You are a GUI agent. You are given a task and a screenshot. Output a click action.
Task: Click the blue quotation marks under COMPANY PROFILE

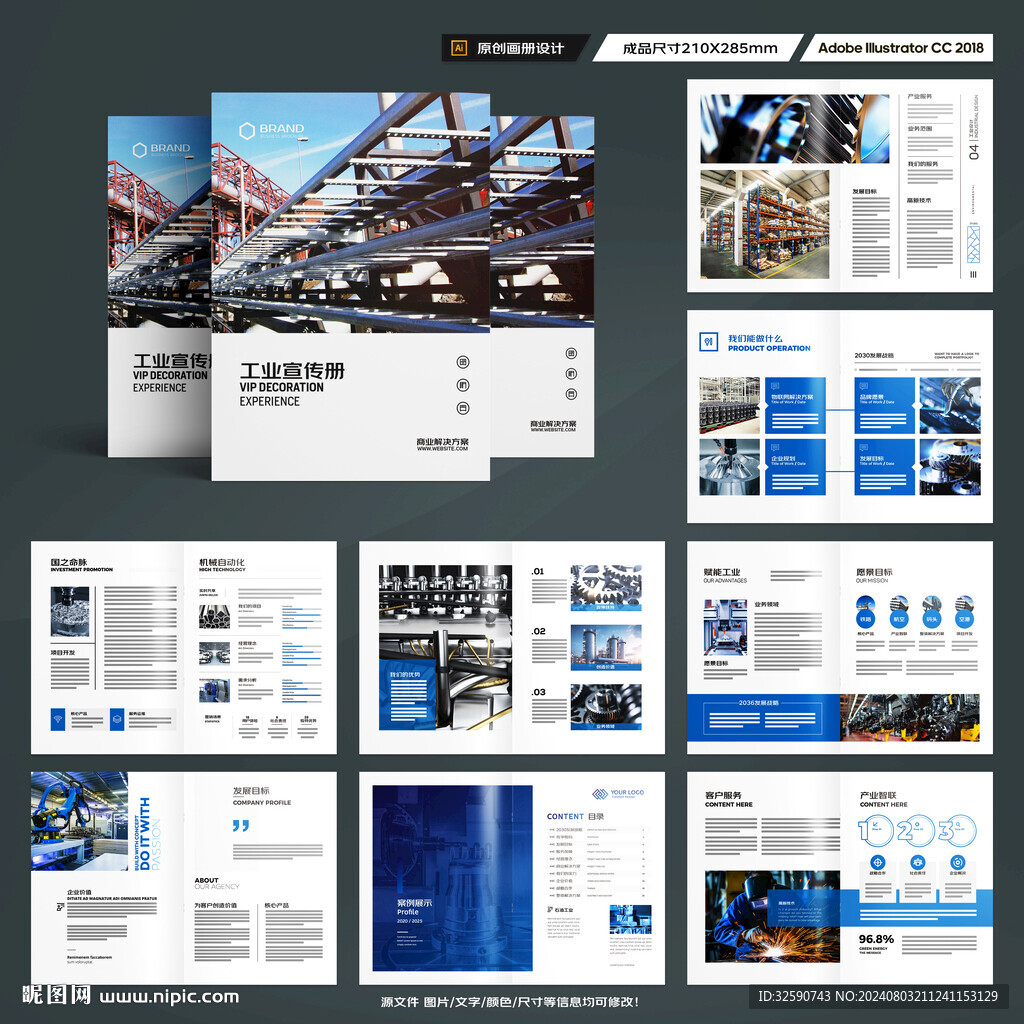point(240,826)
